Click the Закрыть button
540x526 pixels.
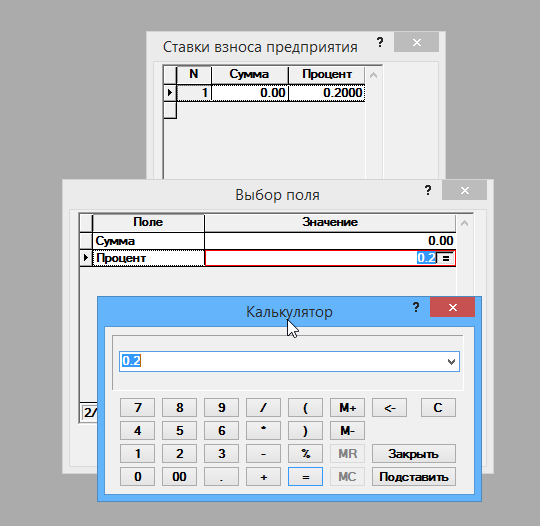(x=414, y=453)
